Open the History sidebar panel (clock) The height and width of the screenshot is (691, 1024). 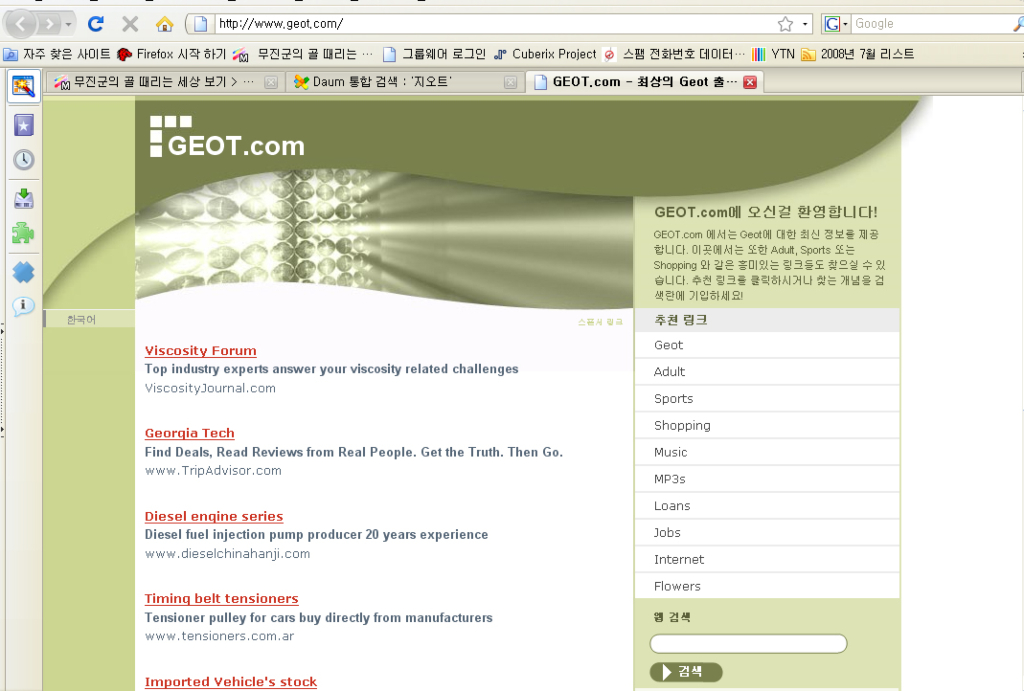pos(24,159)
